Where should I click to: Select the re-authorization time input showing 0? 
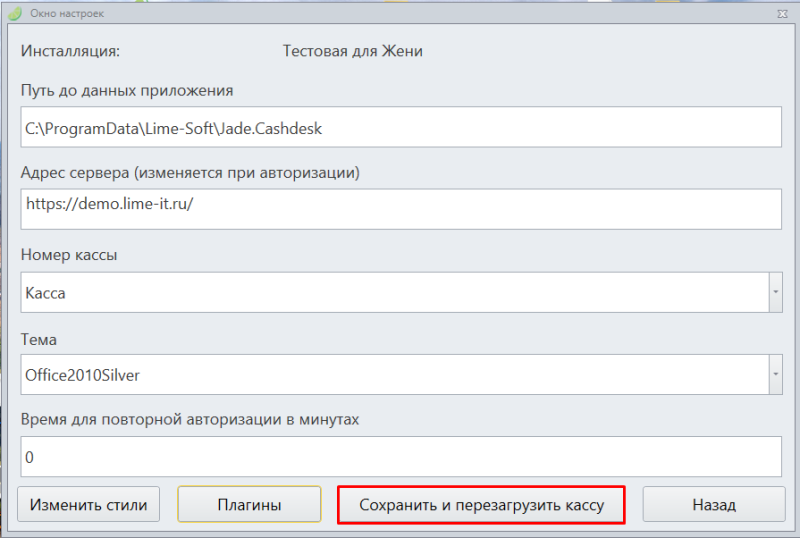tap(401, 456)
